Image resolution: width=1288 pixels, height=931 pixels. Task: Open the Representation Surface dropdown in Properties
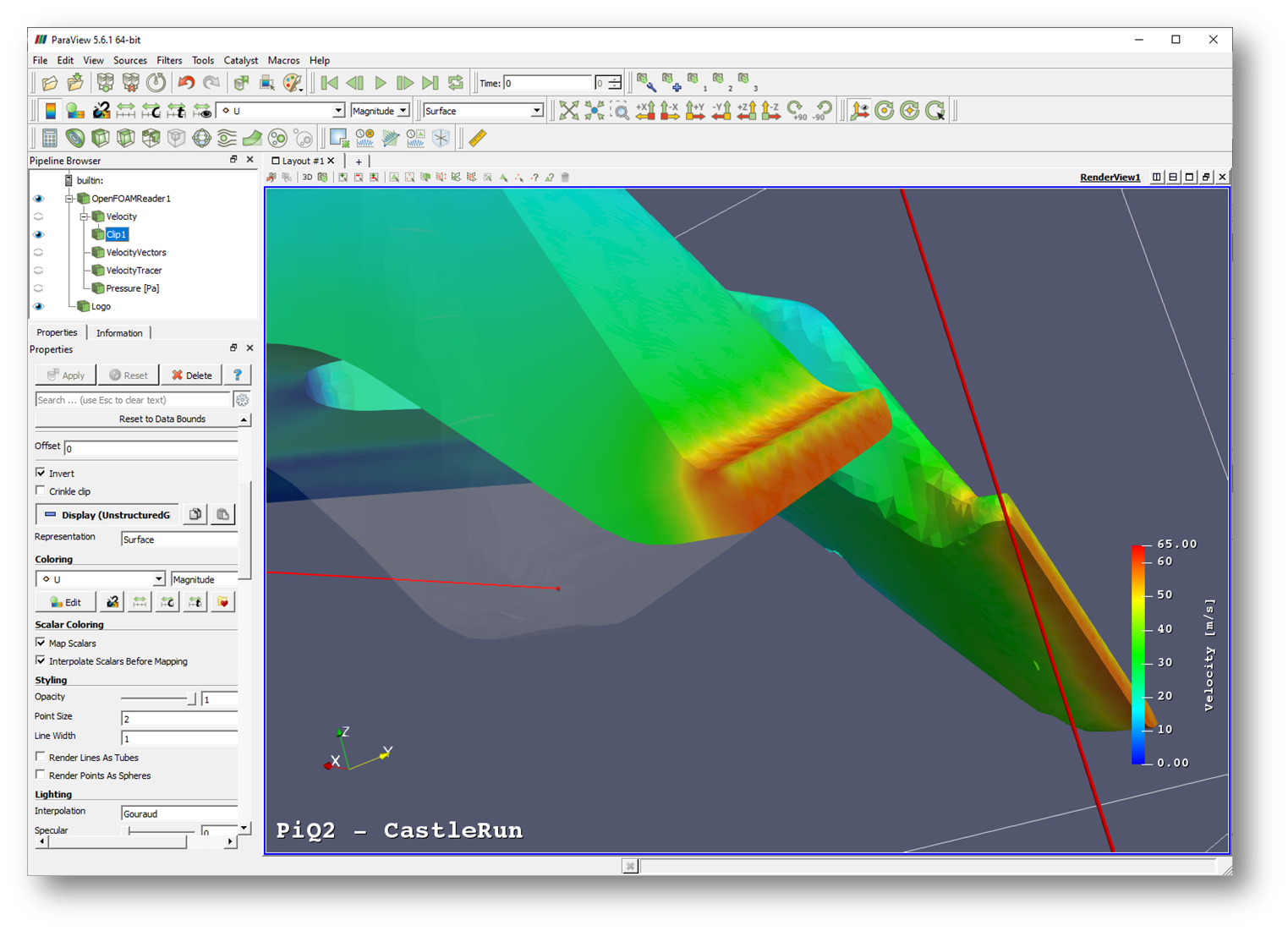click(x=179, y=539)
